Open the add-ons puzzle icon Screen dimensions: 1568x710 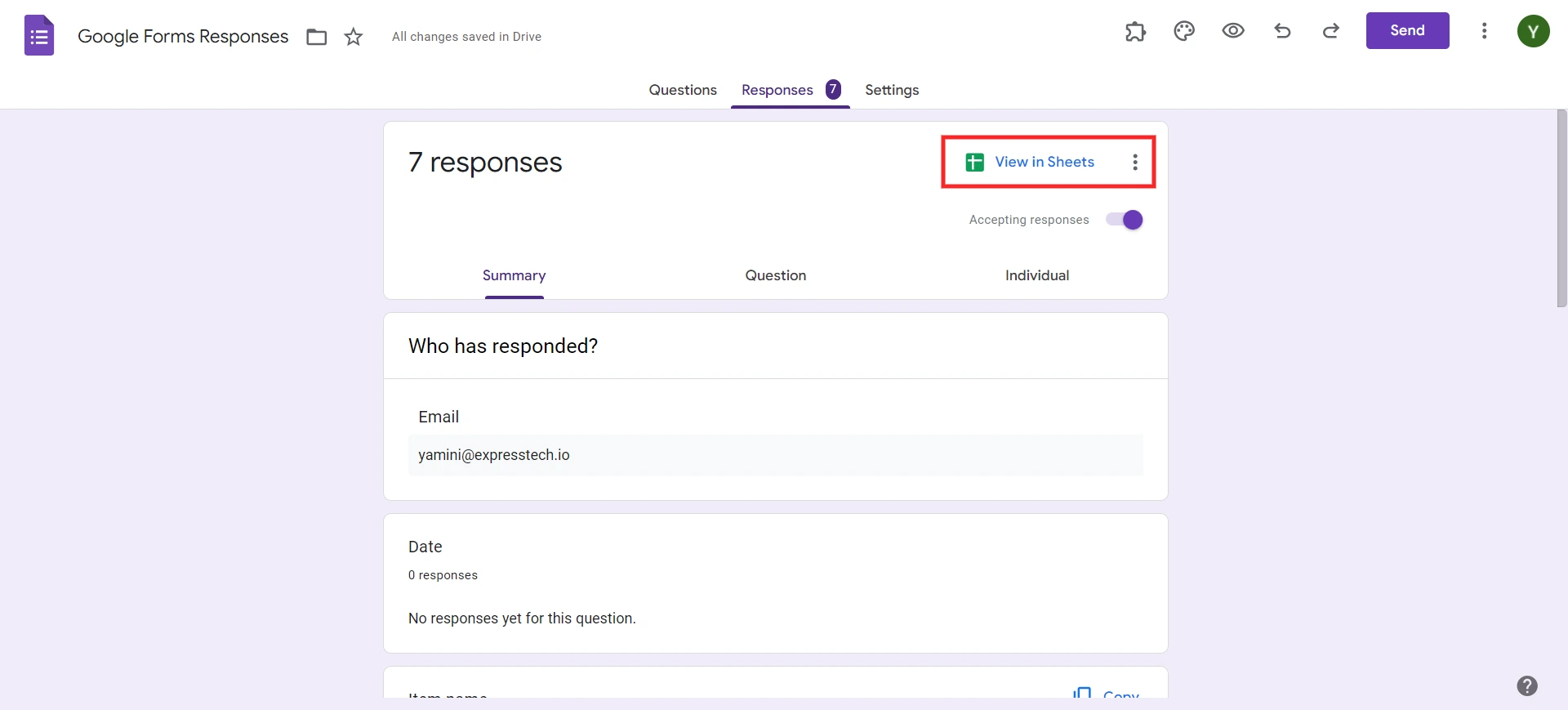1135,31
